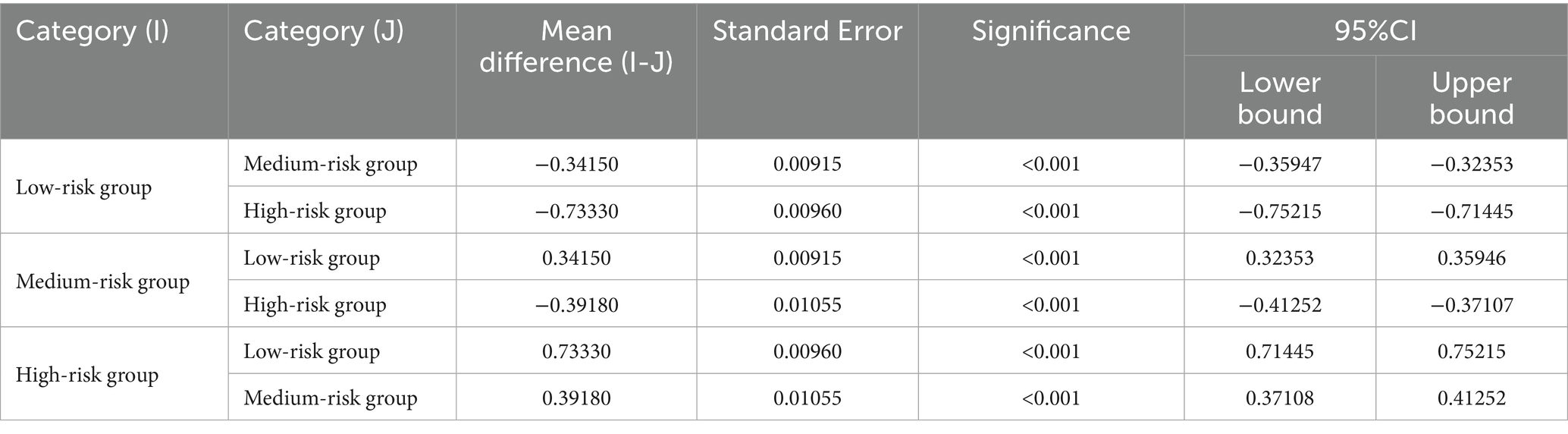
Task: Select the Medium-risk group cell in Category (I)
Action: click(102, 281)
